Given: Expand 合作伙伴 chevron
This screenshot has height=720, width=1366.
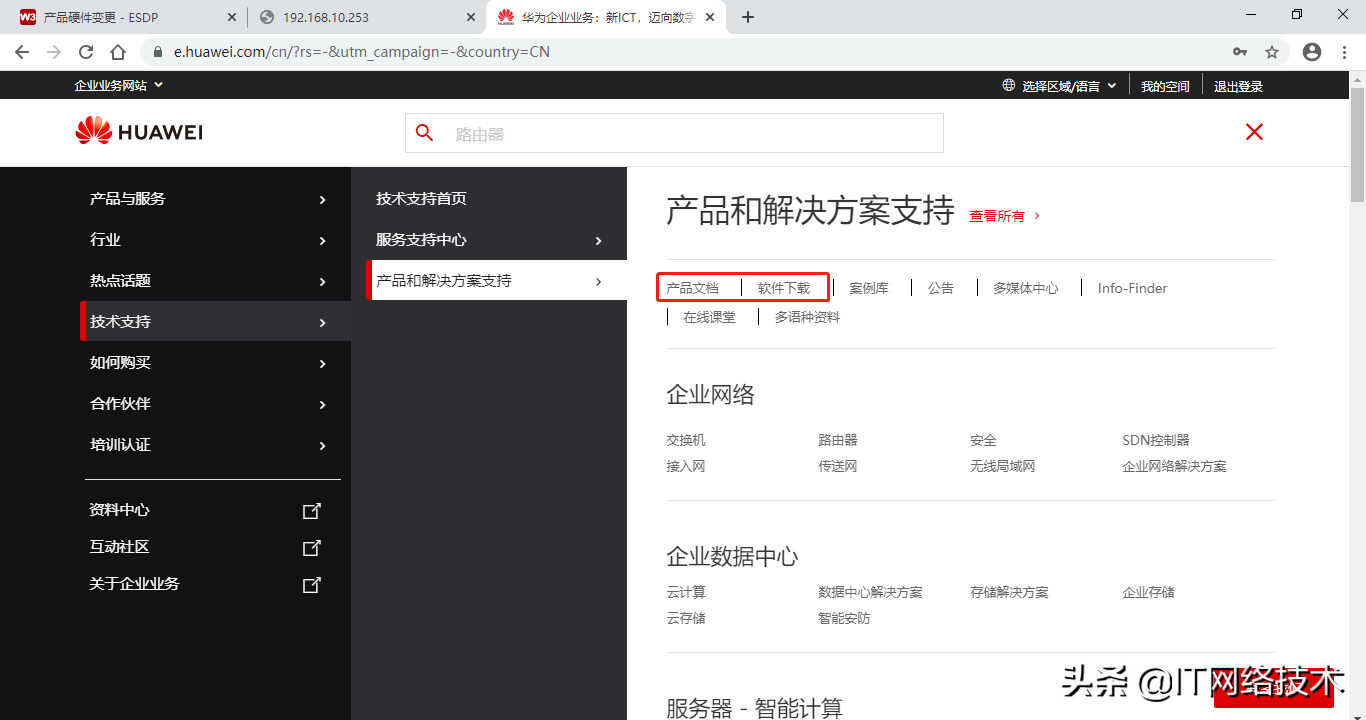Looking at the screenshot, I should tap(322, 404).
